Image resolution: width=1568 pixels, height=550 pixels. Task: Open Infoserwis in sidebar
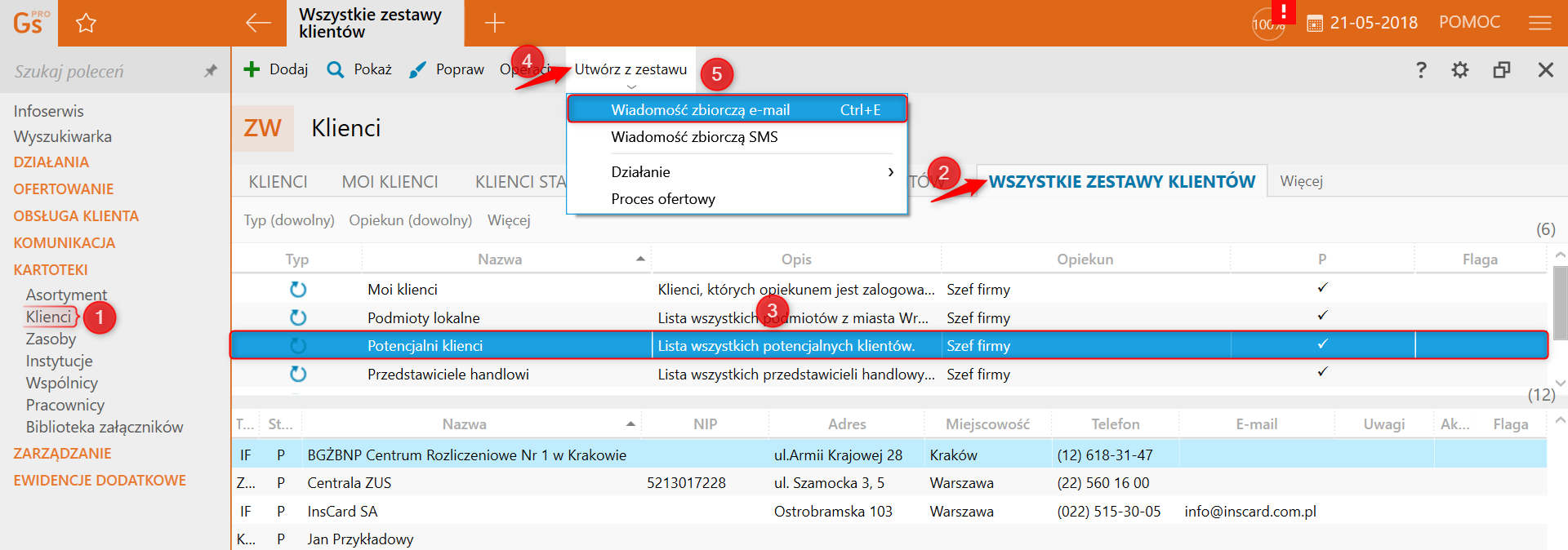pyautogui.click(x=48, y=111)
